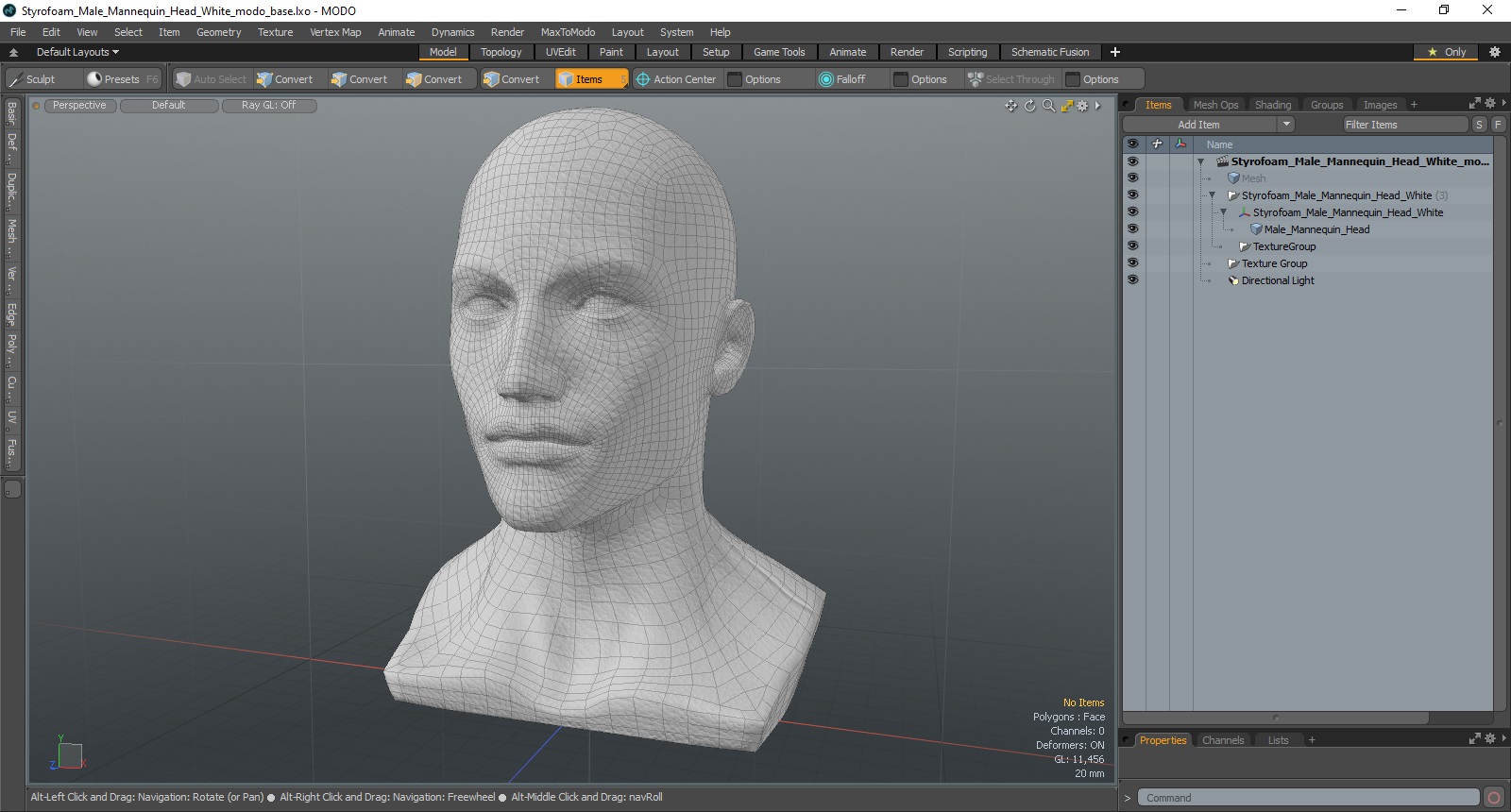
Task: Click the Filter Items input field
Action: 1405,125
